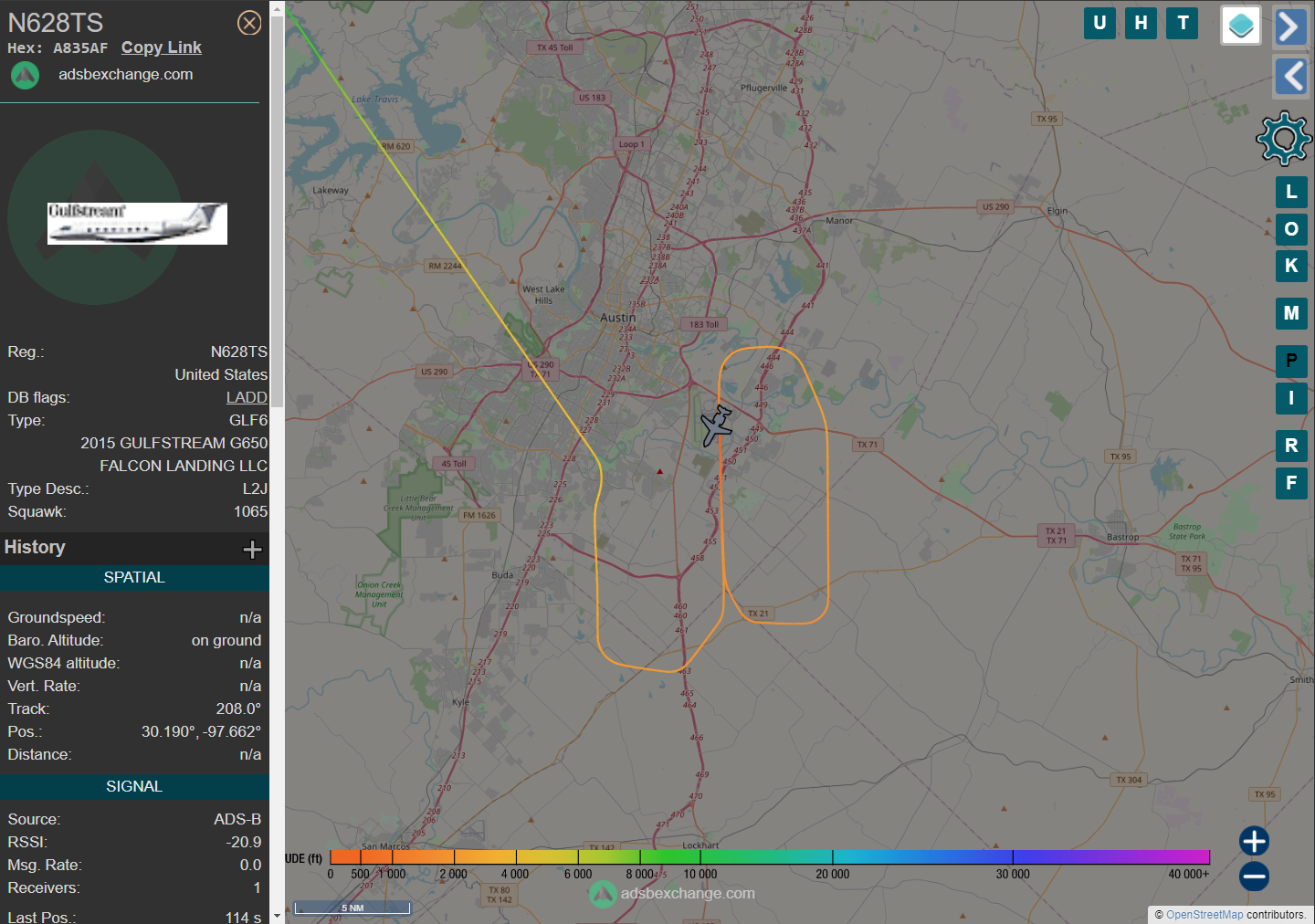1315x924 pixels.
Task: Toggle the I map option button
Action: [x=1291, y=398]
